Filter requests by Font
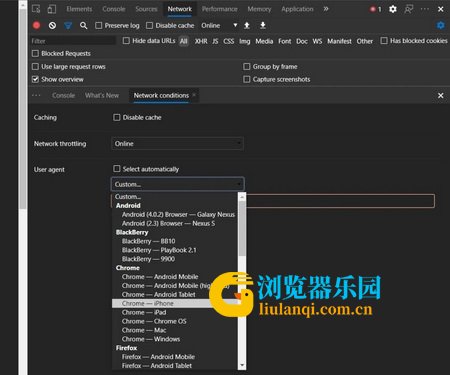This screenshot has height=375, width=450. pos(285,41)
